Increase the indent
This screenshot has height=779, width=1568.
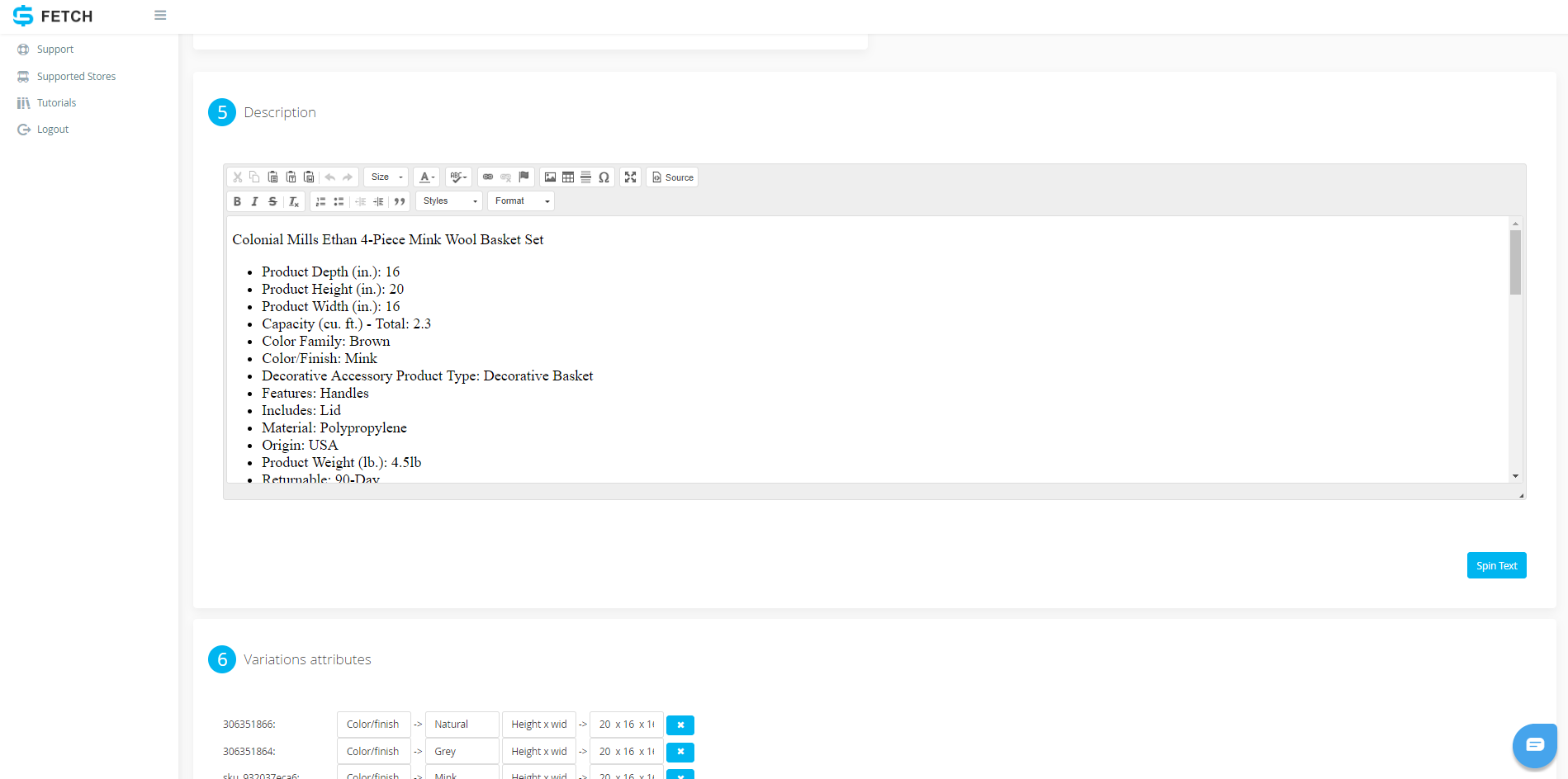[x=378, y=201]
